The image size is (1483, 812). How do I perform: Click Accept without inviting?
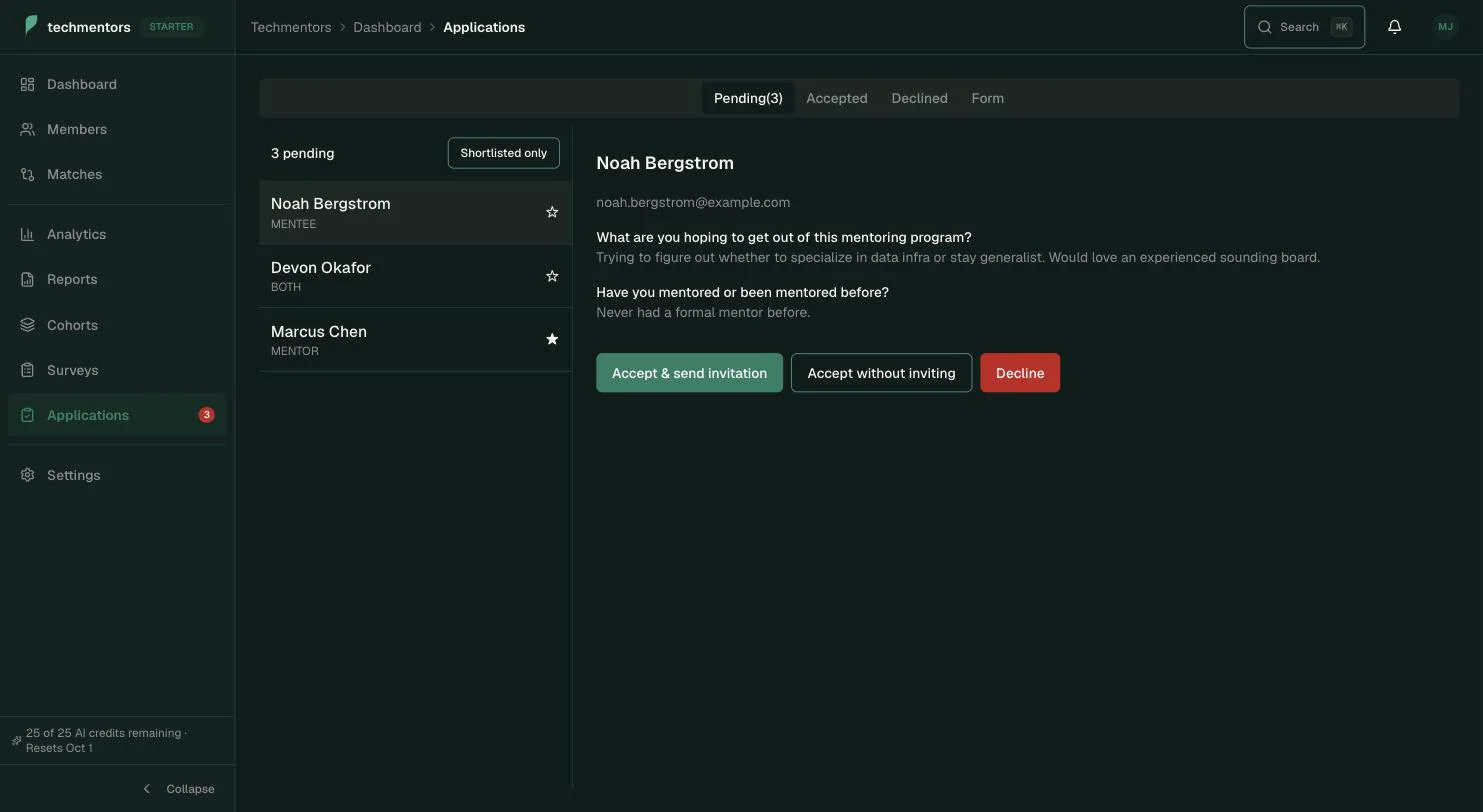(x=881, y=373)
